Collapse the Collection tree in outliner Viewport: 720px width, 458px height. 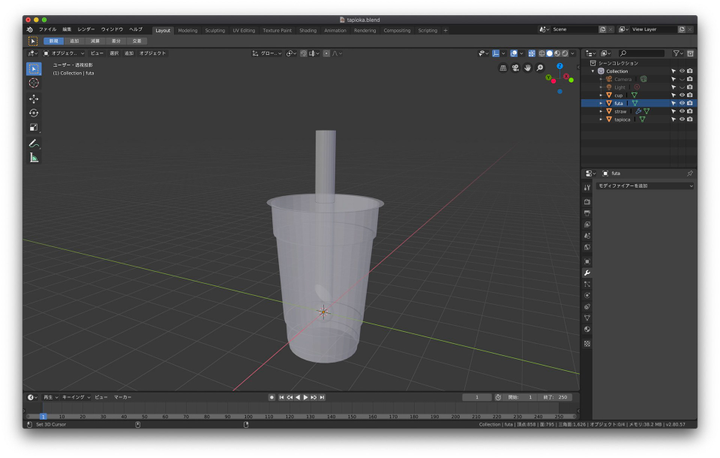594,71
